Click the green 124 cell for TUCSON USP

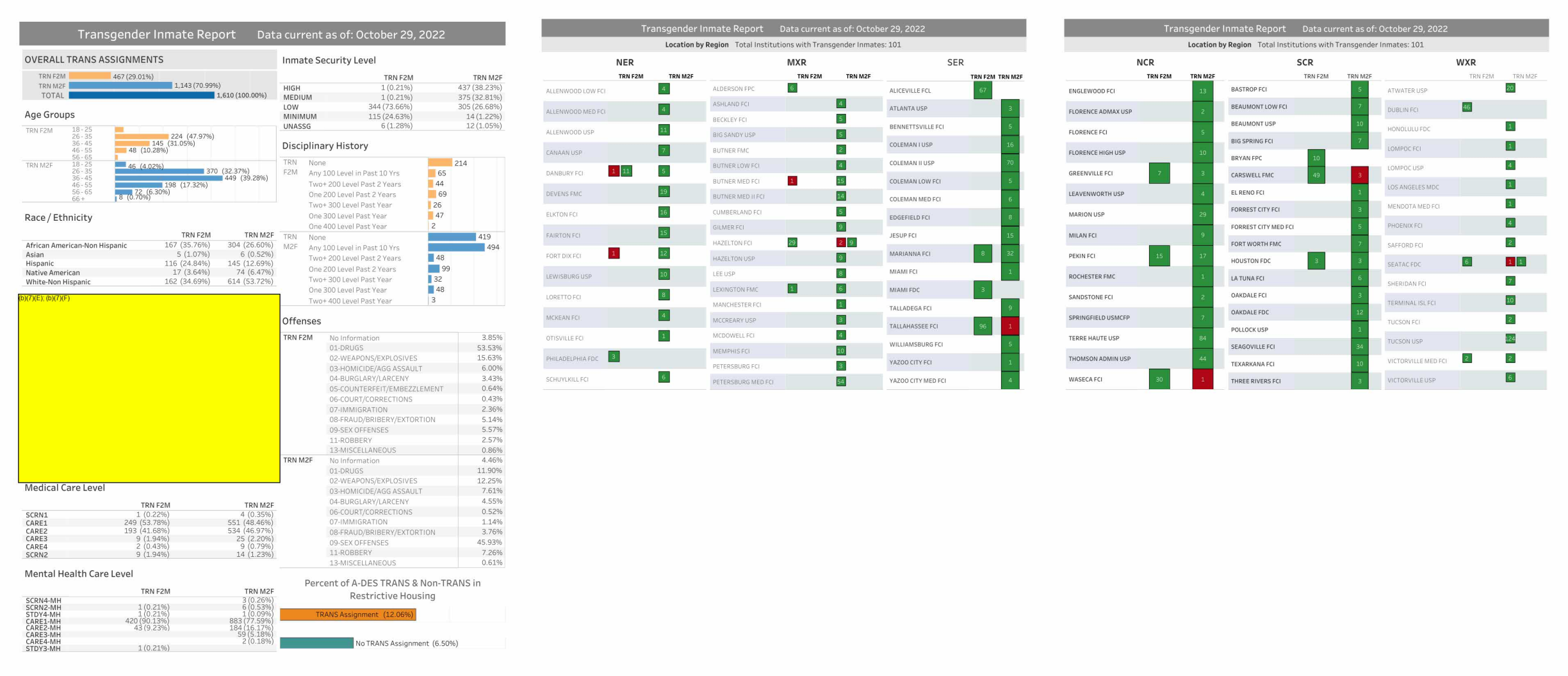(x=1510, y=339)
